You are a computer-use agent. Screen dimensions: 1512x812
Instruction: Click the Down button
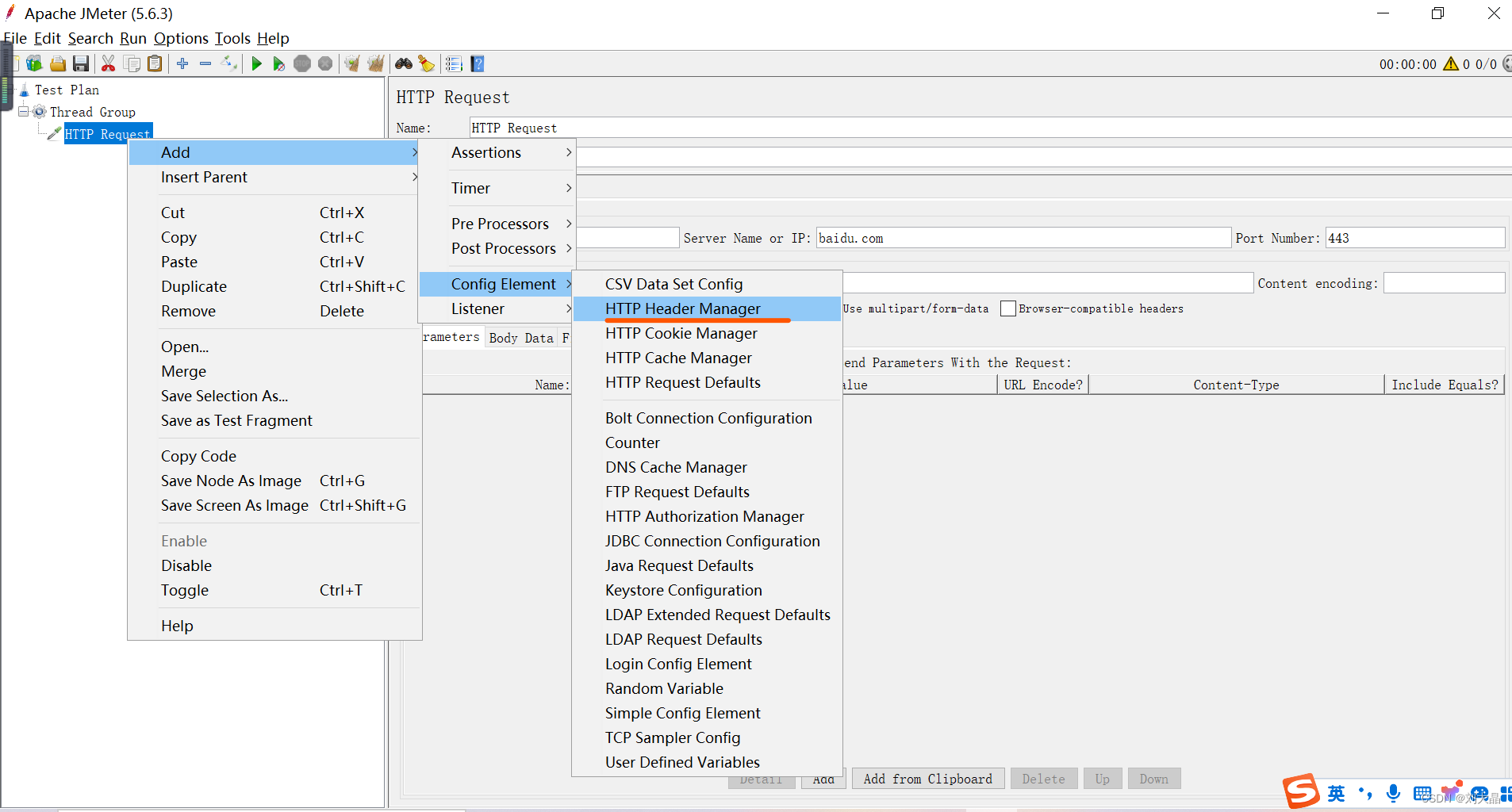point(1154,779)
